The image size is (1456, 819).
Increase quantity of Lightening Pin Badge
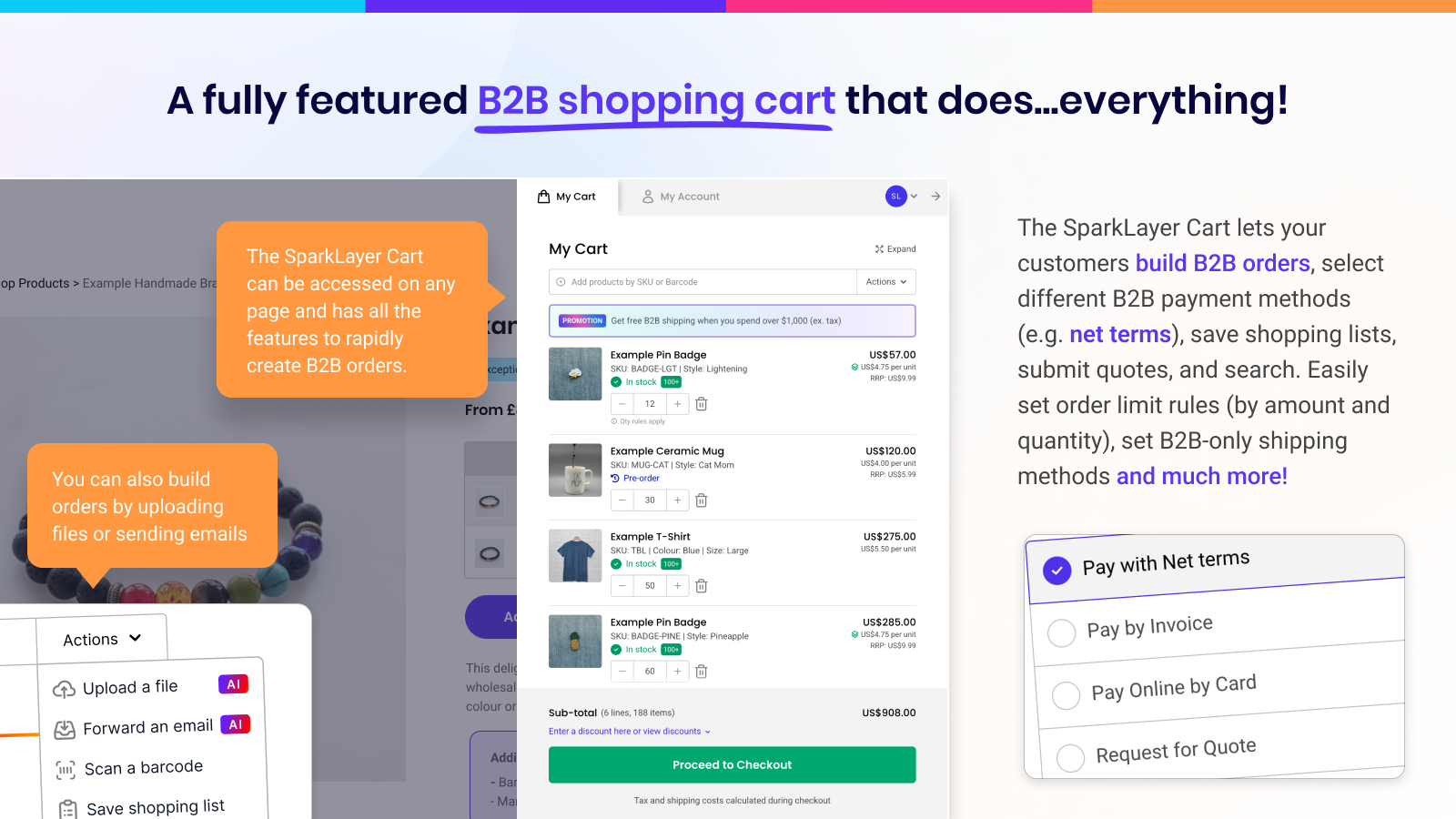pyautogui.click(x=677, y=404)
